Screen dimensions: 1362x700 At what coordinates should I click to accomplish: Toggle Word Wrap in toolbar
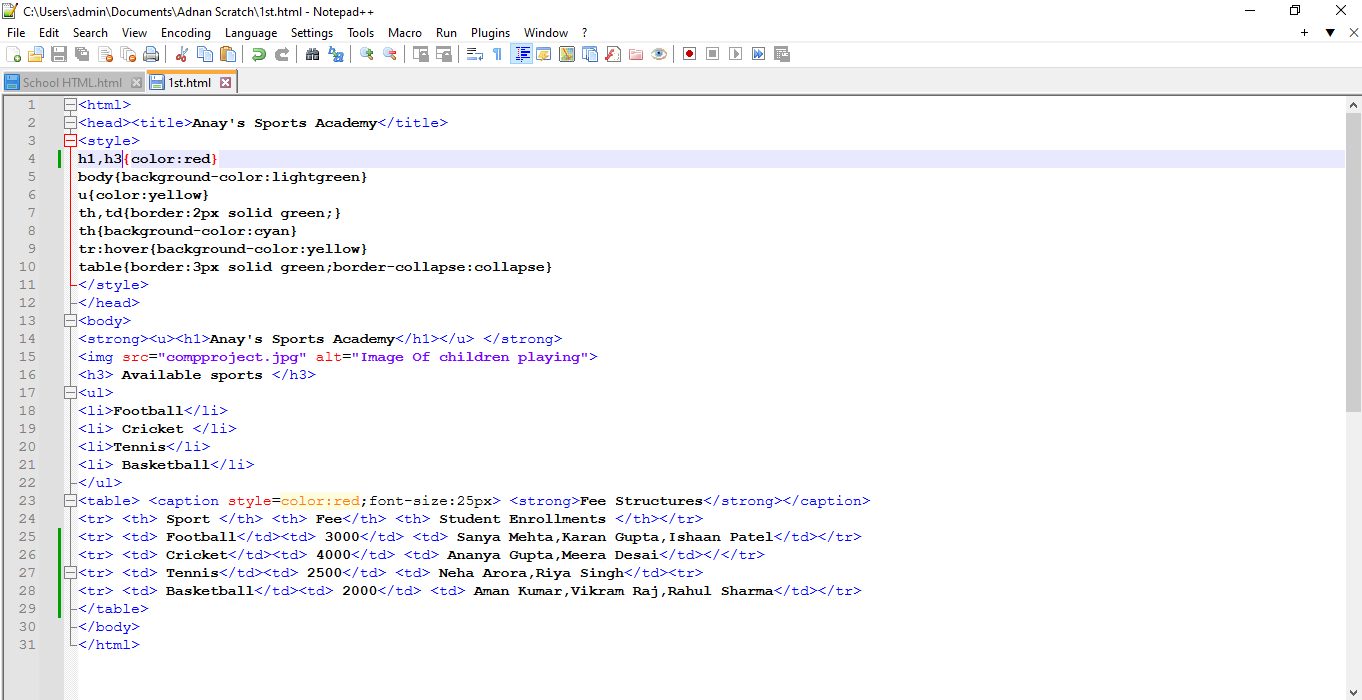click(475, 54)
